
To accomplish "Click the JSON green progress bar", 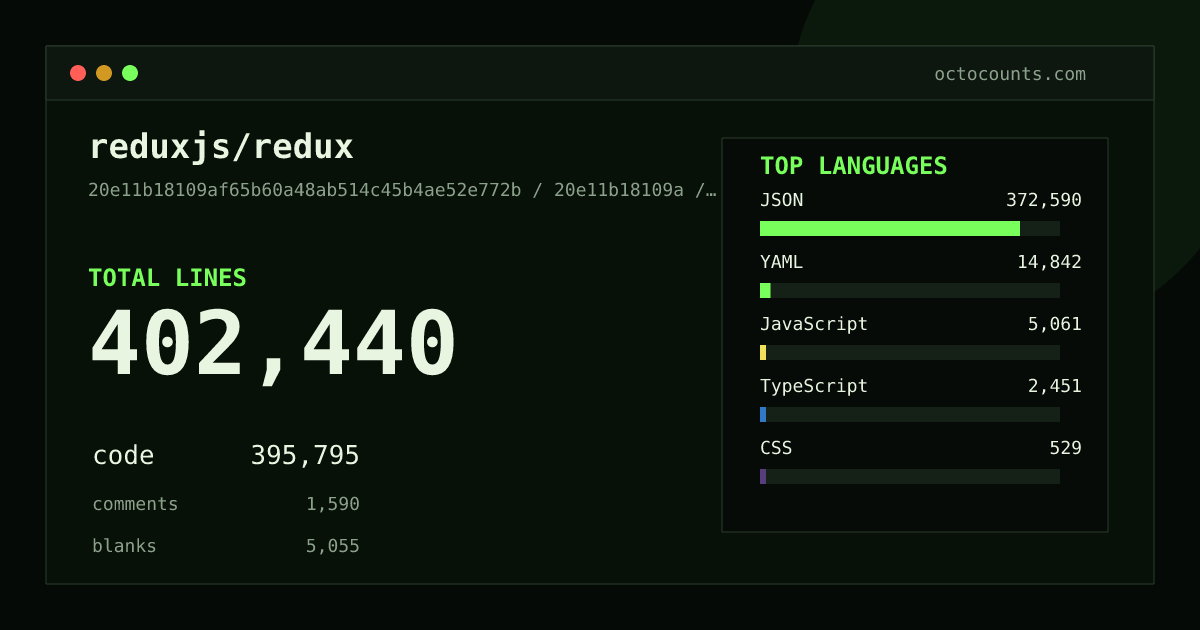I will pyautogui.click(x=890, y=228).
